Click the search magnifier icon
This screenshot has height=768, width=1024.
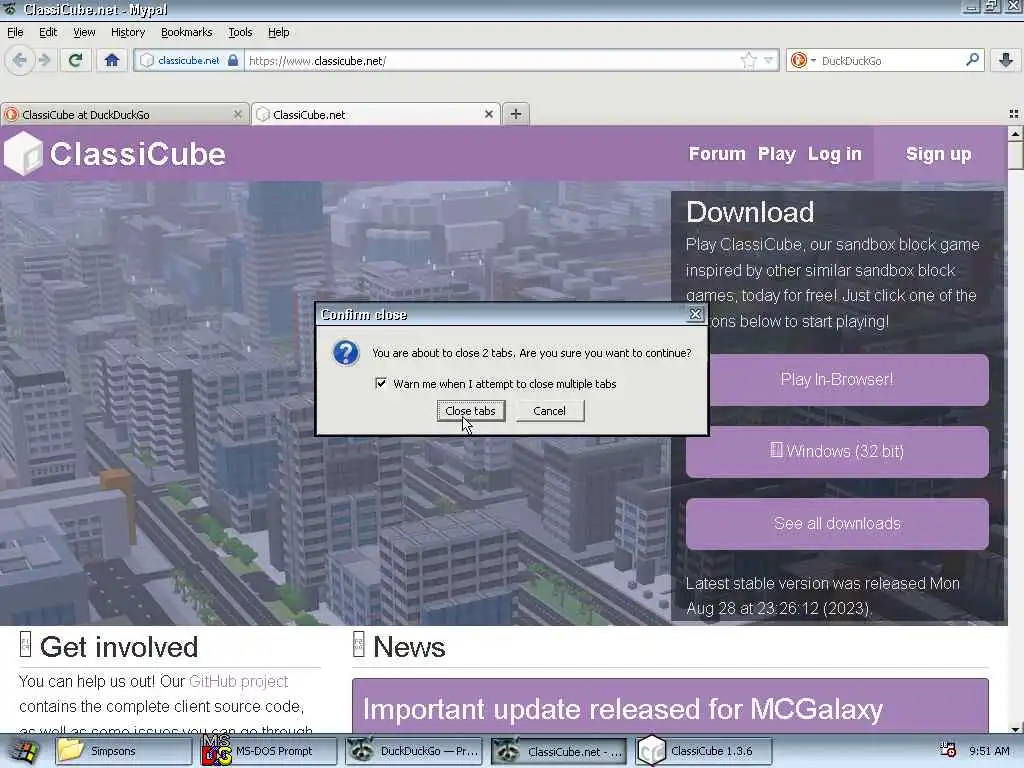[x=972, y=60]
